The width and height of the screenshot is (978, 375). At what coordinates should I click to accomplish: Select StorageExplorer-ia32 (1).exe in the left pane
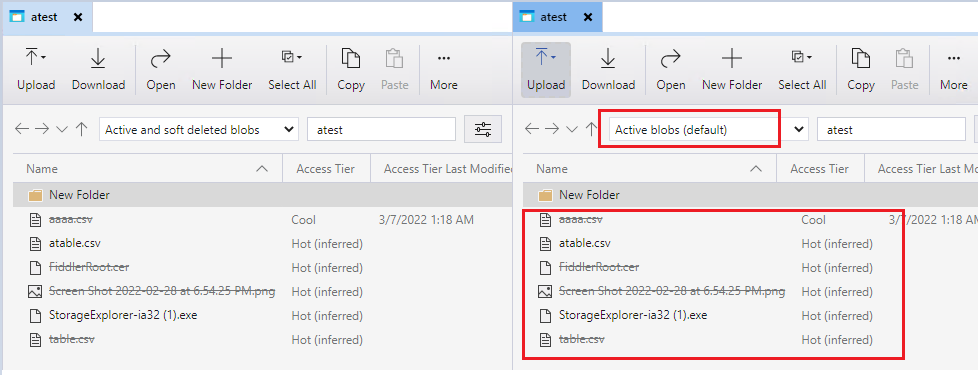coord(263,315)
